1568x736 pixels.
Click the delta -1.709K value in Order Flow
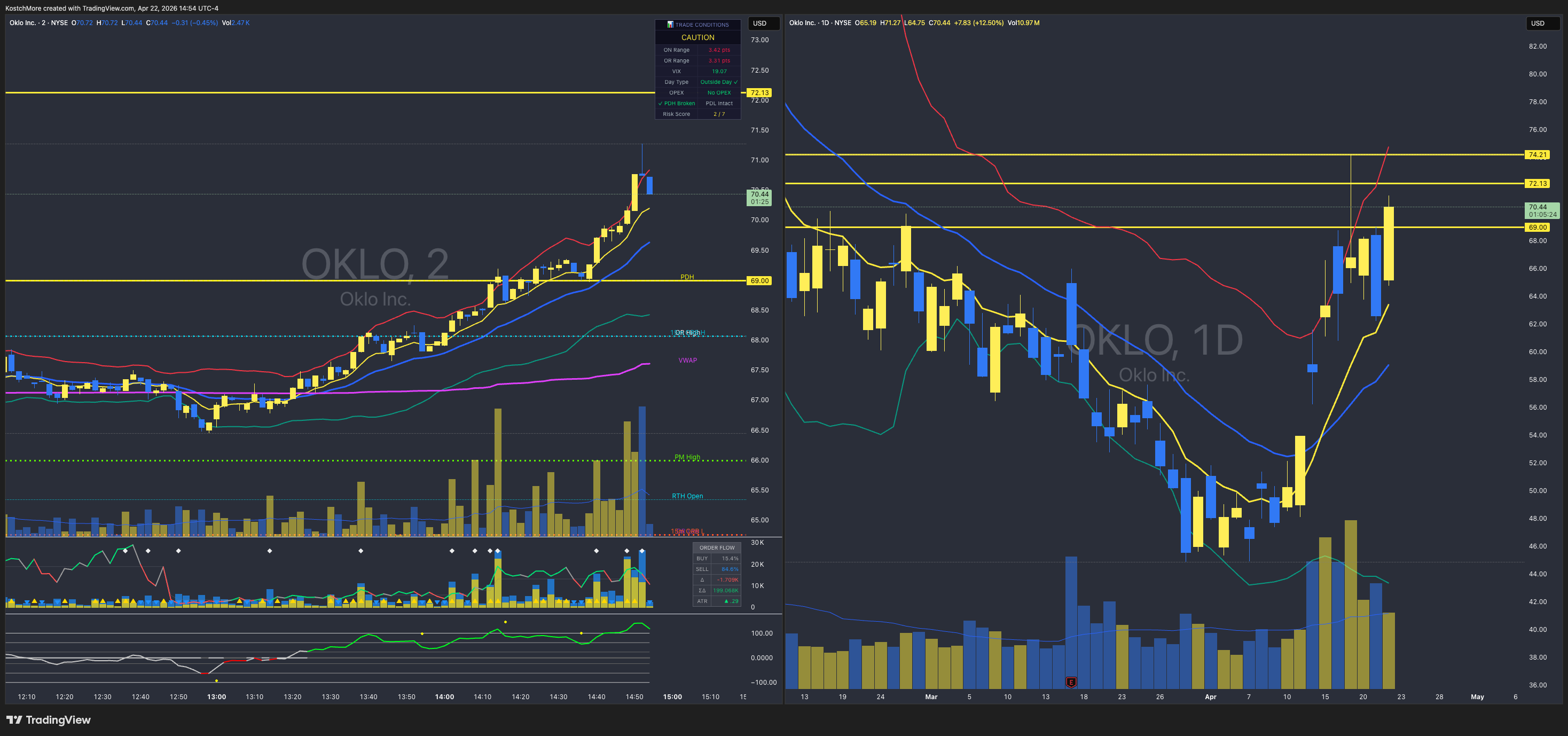727,580
